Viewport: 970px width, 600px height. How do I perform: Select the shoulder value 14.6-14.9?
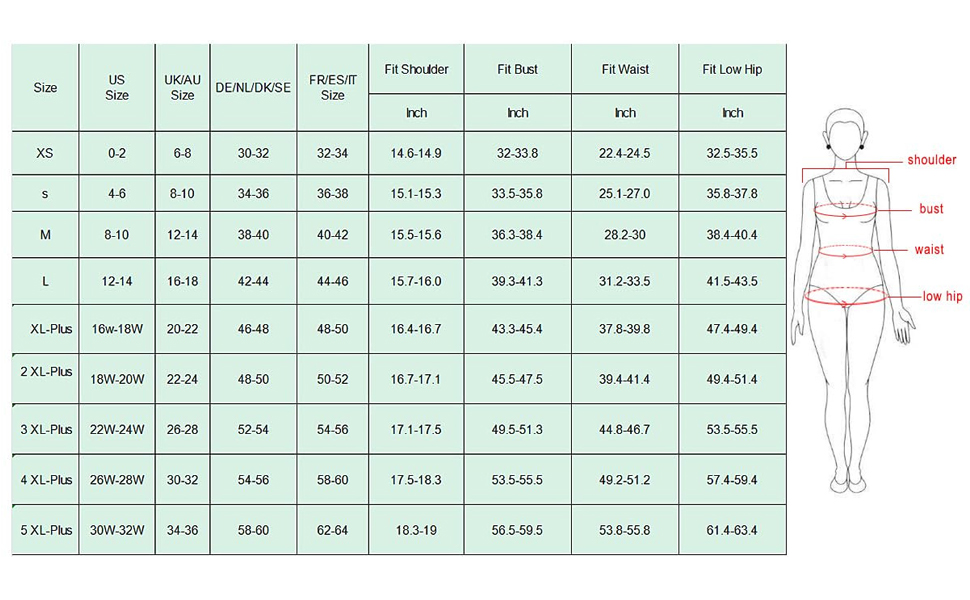416,153
